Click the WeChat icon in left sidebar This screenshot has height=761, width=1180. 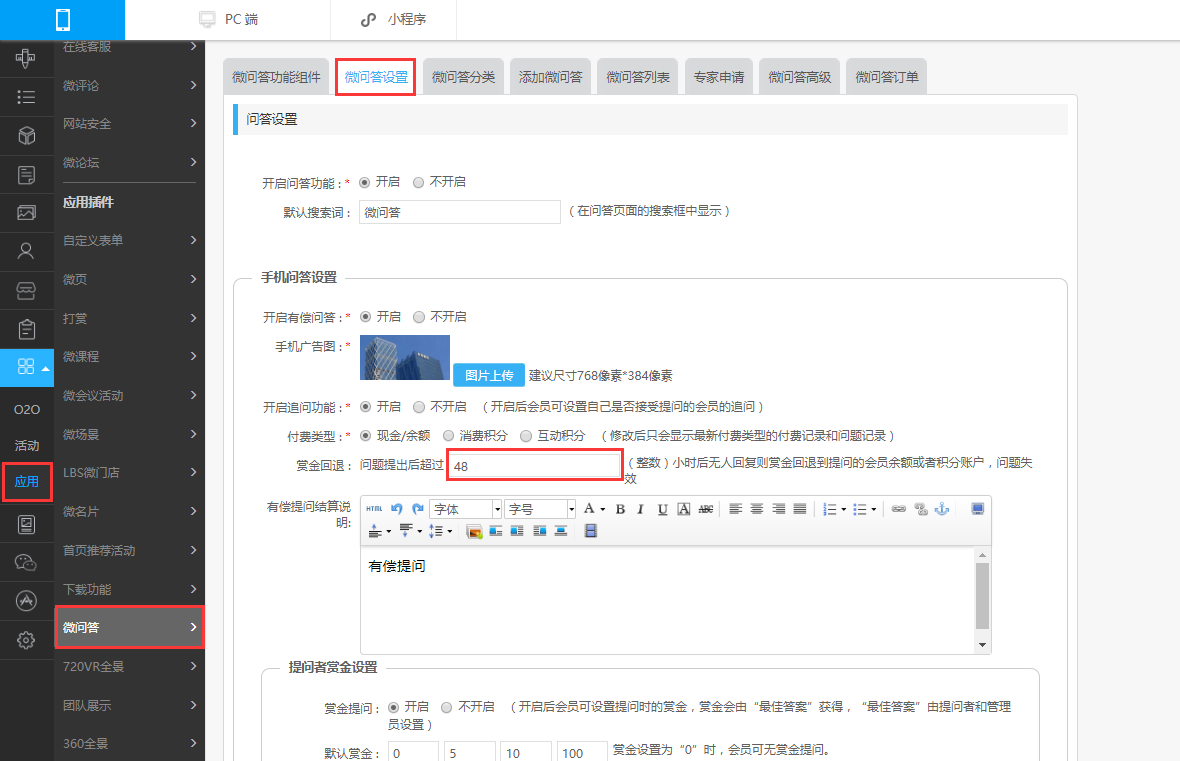pos(26,562)
